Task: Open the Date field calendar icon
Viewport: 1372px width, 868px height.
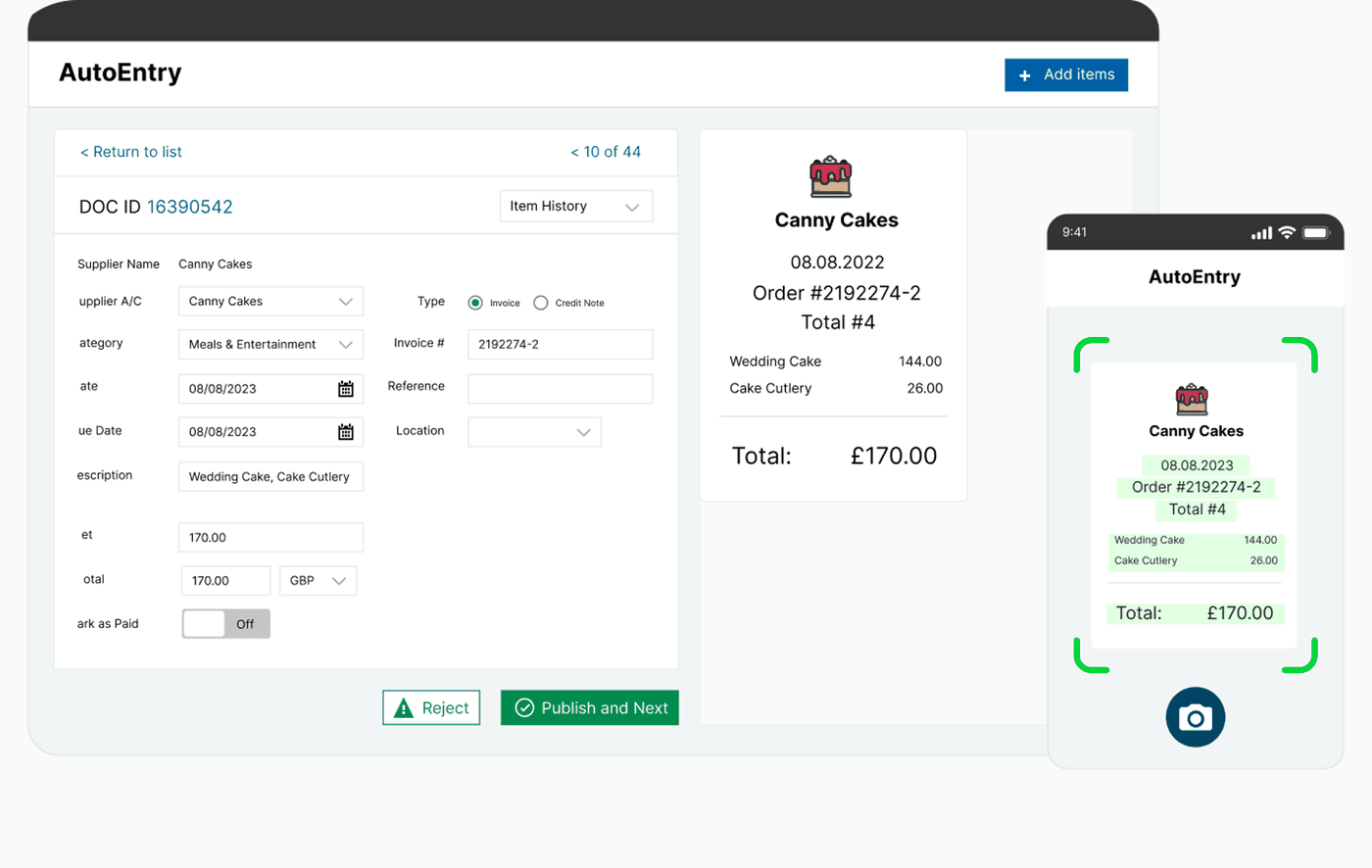Action: click(346, 389)
